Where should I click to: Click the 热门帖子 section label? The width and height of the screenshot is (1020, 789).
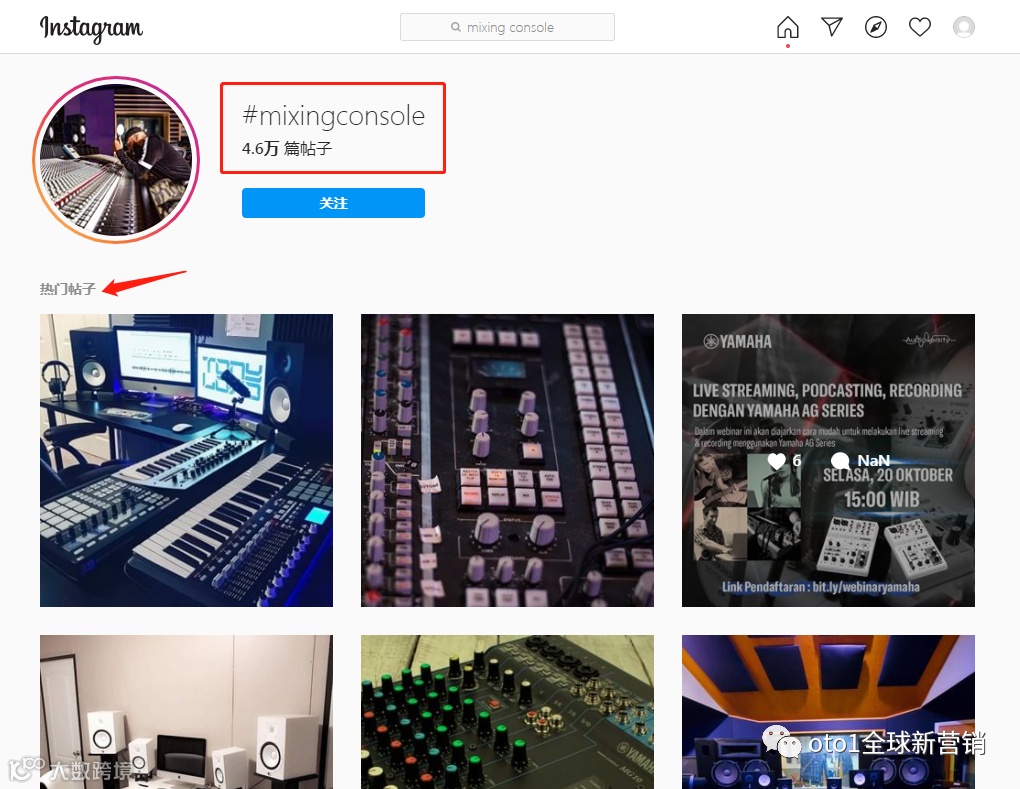68,289
